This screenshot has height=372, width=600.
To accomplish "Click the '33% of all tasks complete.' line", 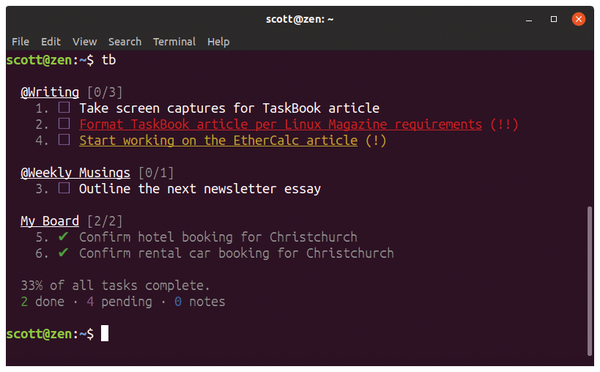I will [115, 286].
